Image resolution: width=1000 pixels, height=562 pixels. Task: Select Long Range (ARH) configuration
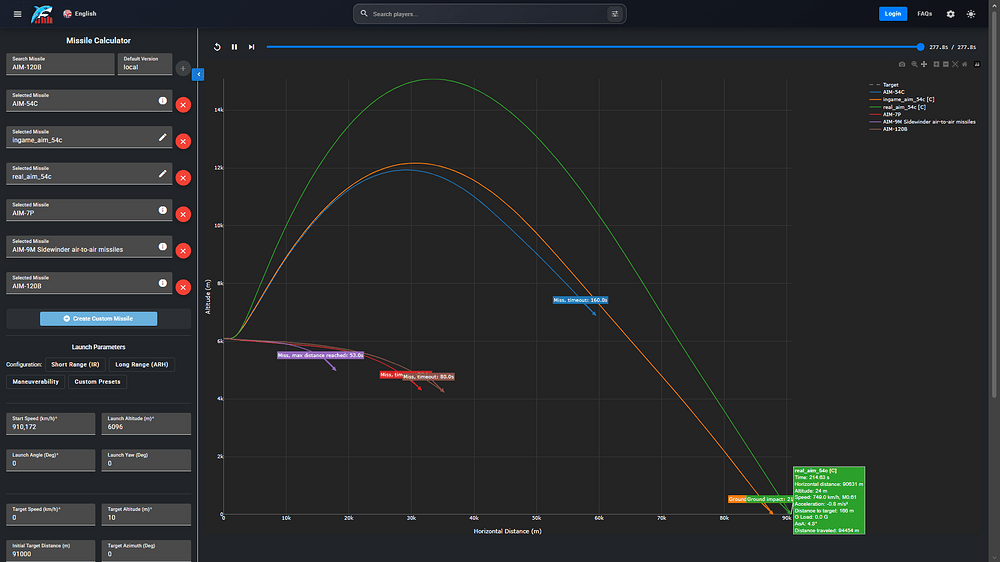142,364
